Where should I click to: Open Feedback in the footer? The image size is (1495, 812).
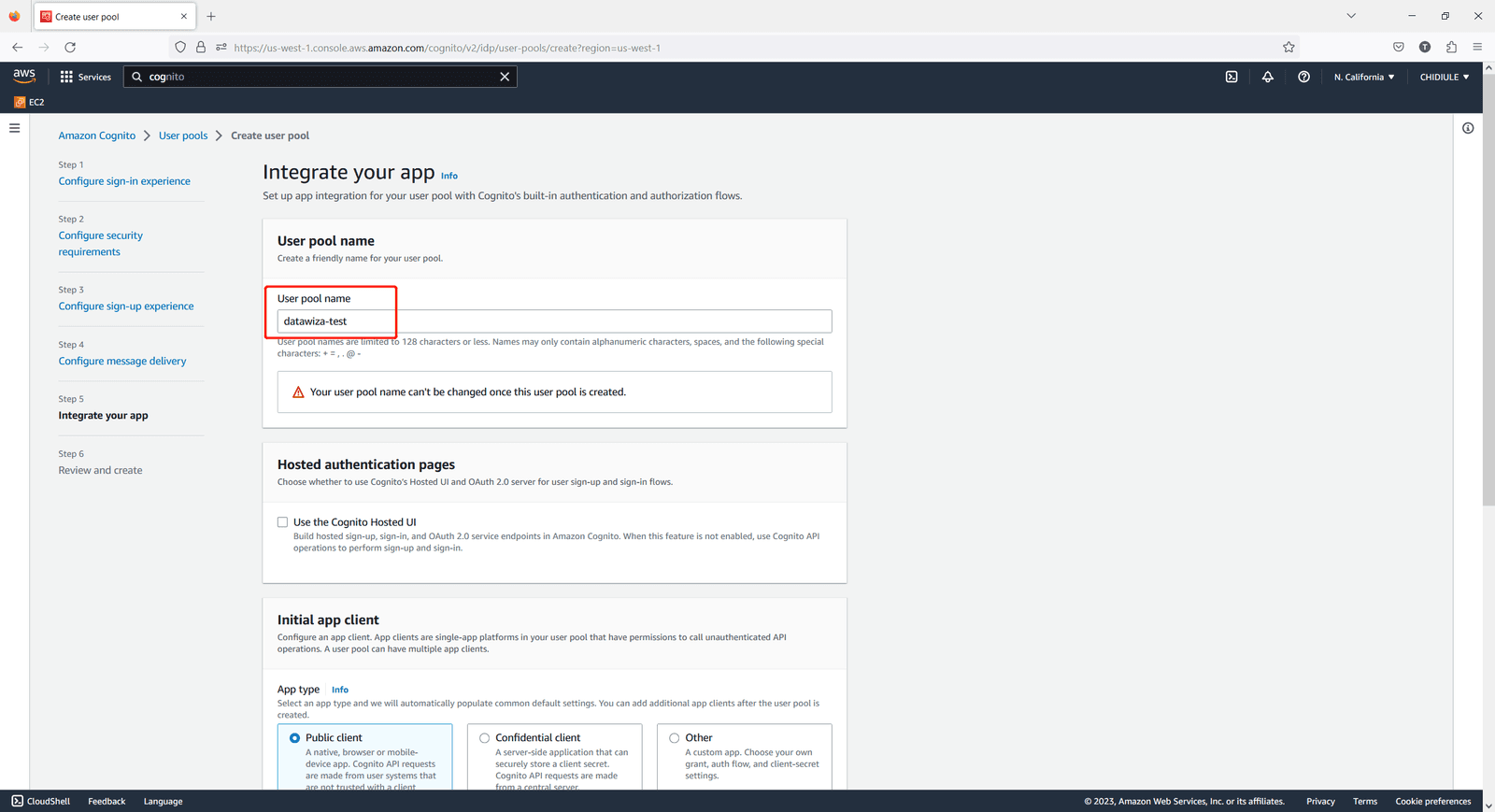[x=107, y=801]
